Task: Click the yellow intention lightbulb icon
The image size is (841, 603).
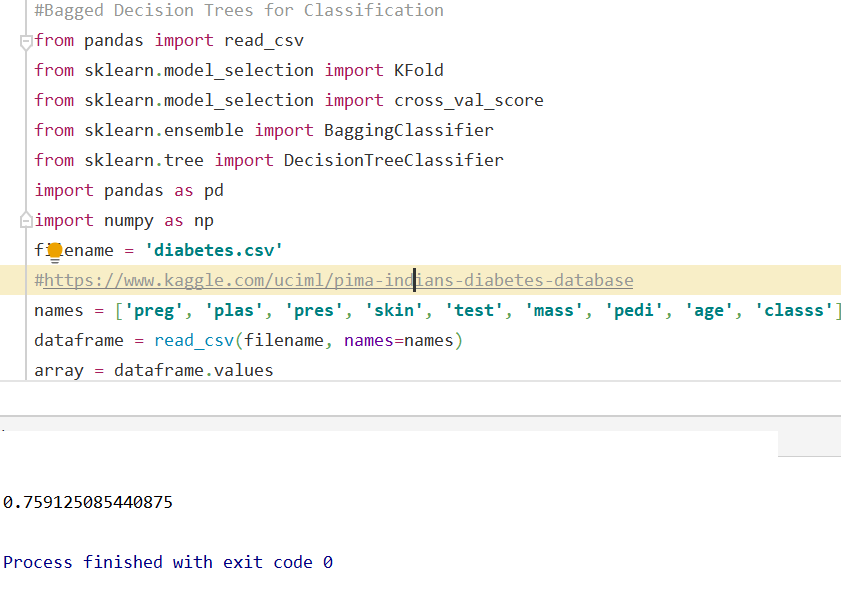Action: (56, 250)
